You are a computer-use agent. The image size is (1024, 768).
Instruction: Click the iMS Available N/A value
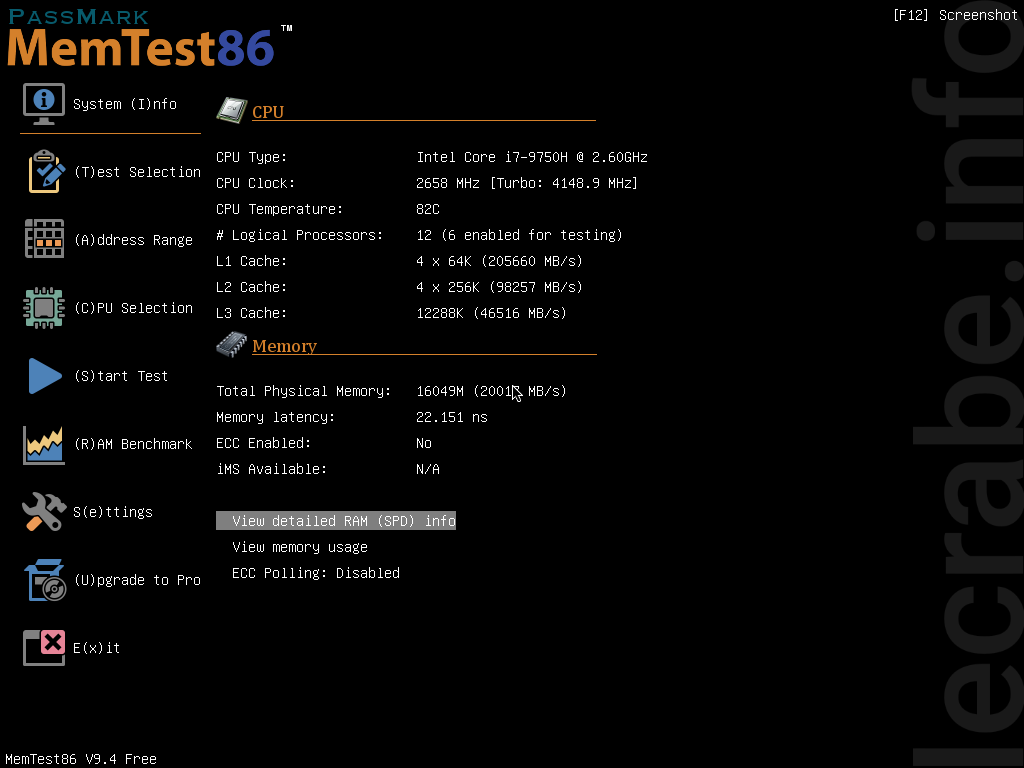pos(428,470)
